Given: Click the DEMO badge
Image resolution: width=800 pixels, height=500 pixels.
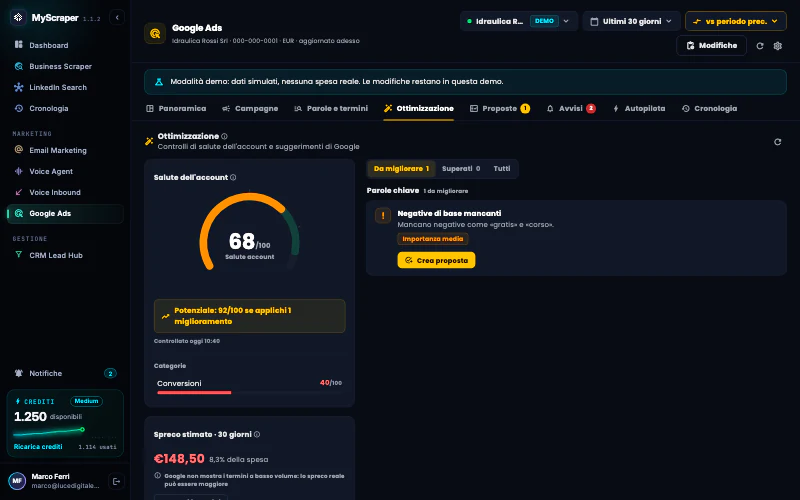Looking at the screenshot, I should click(x=544, y=21).
